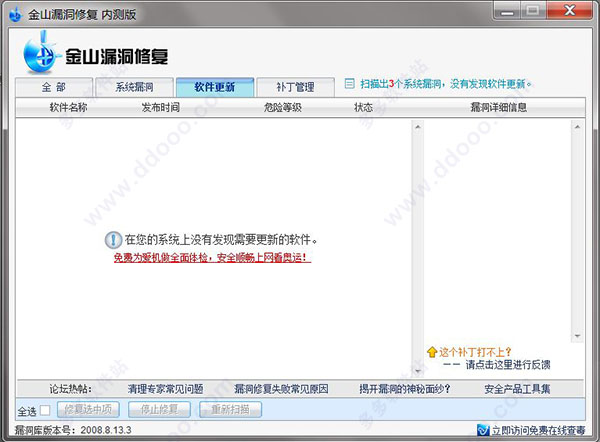Click the online virus scan shield icon
Viewport: 600px width, 442px height.
point(483,430)
